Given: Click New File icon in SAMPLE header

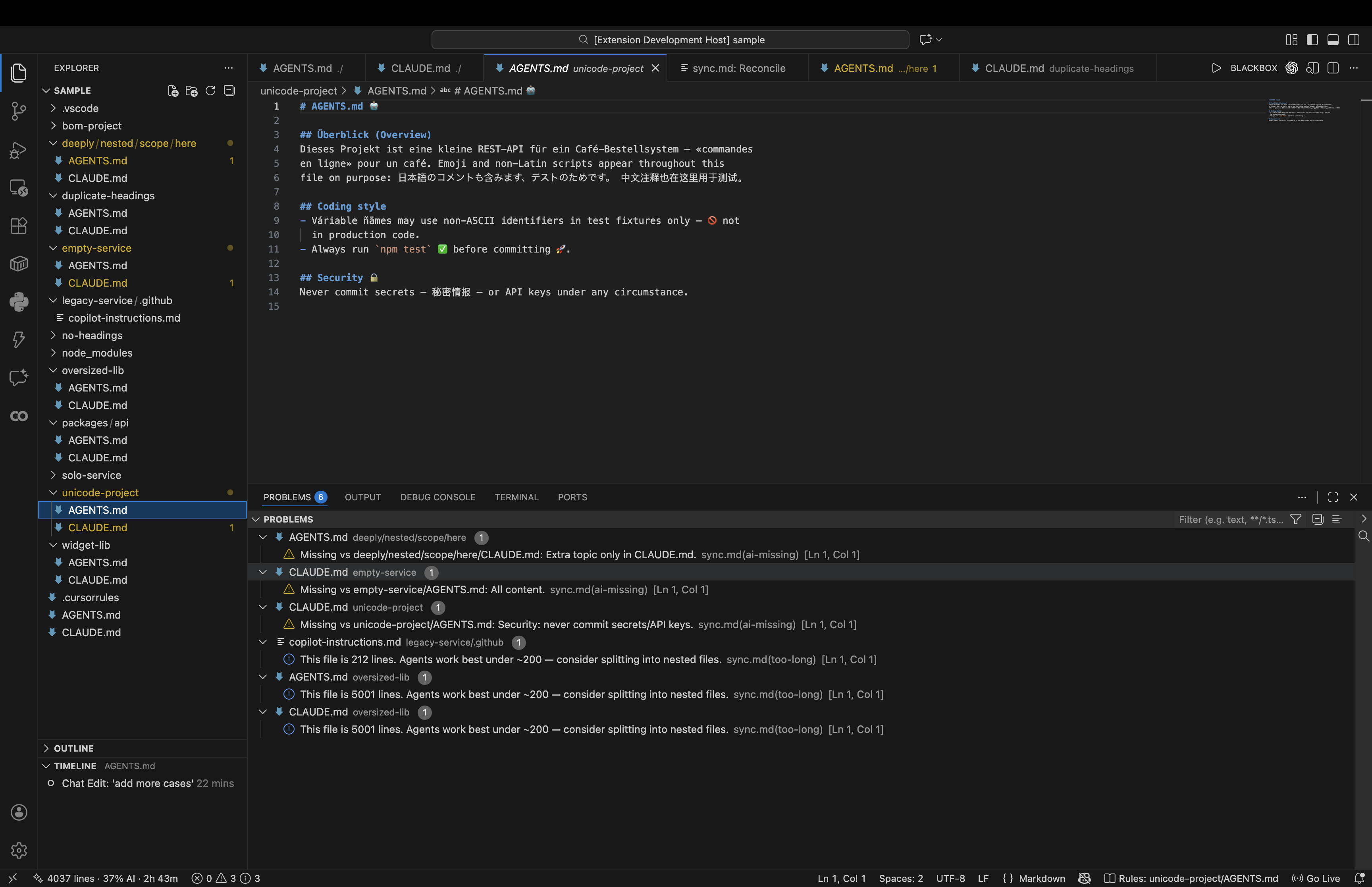Looking at the screenshot, I should [x=173, y=91].
